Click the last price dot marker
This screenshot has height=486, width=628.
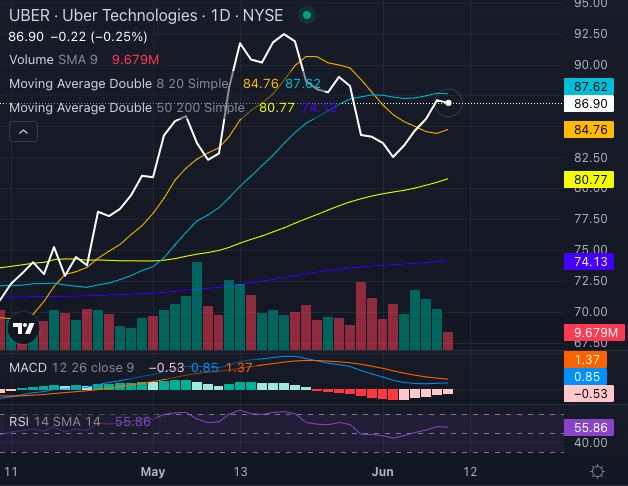pos(449,103)
